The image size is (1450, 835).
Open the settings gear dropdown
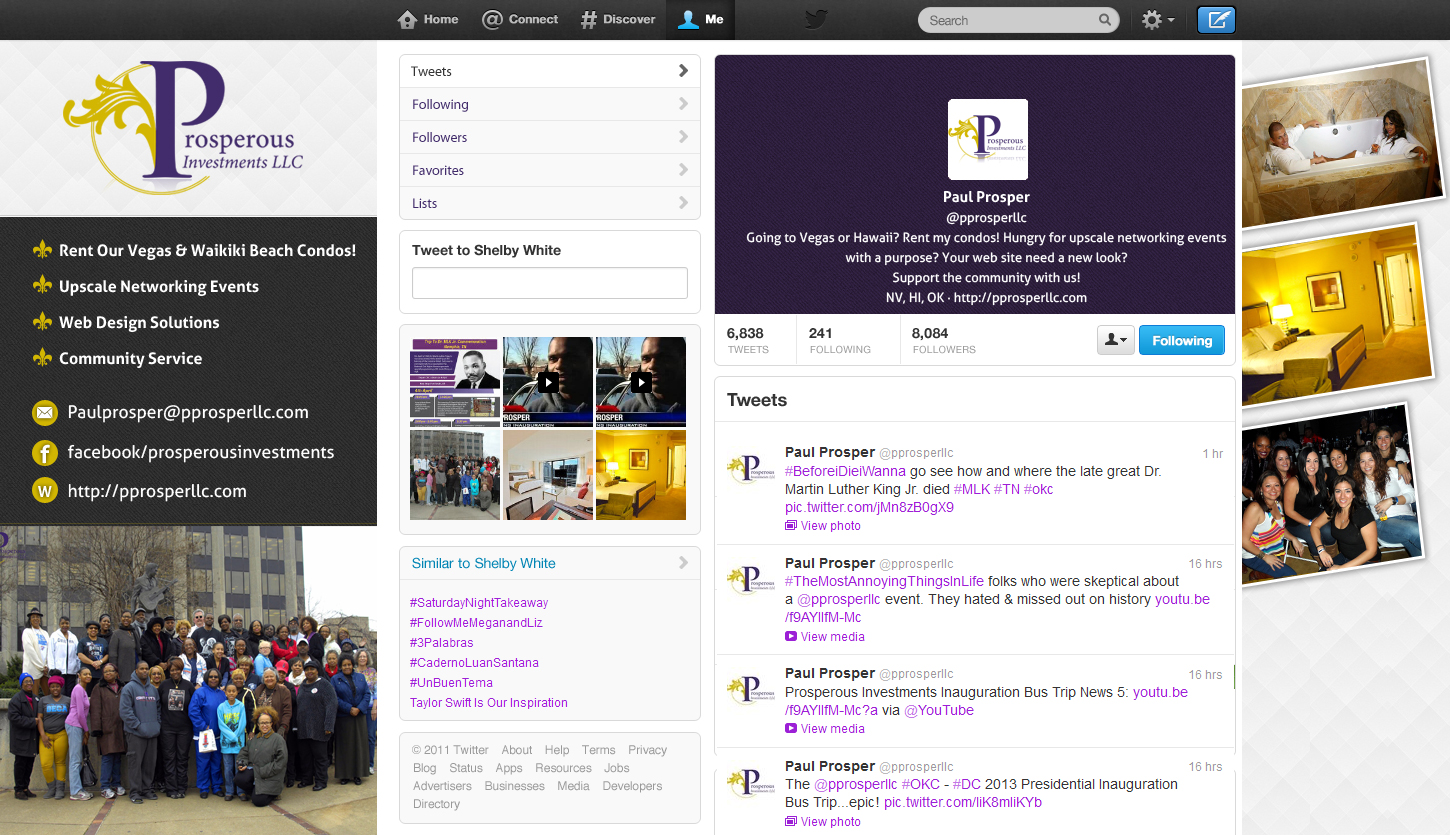(x=1157, y=20)
